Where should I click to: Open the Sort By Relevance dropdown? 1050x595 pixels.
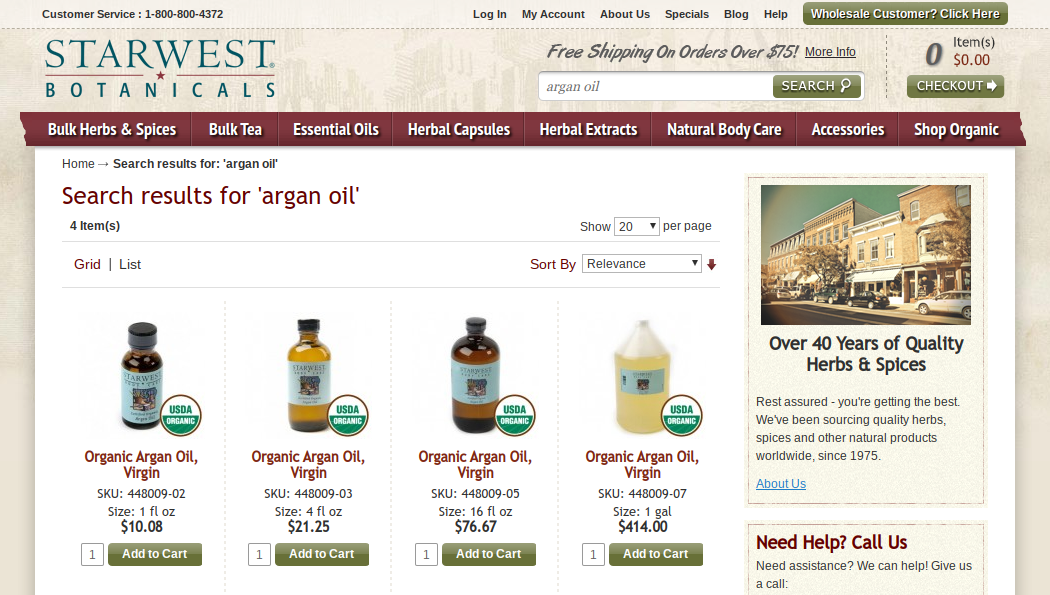(x=642, y=264)
